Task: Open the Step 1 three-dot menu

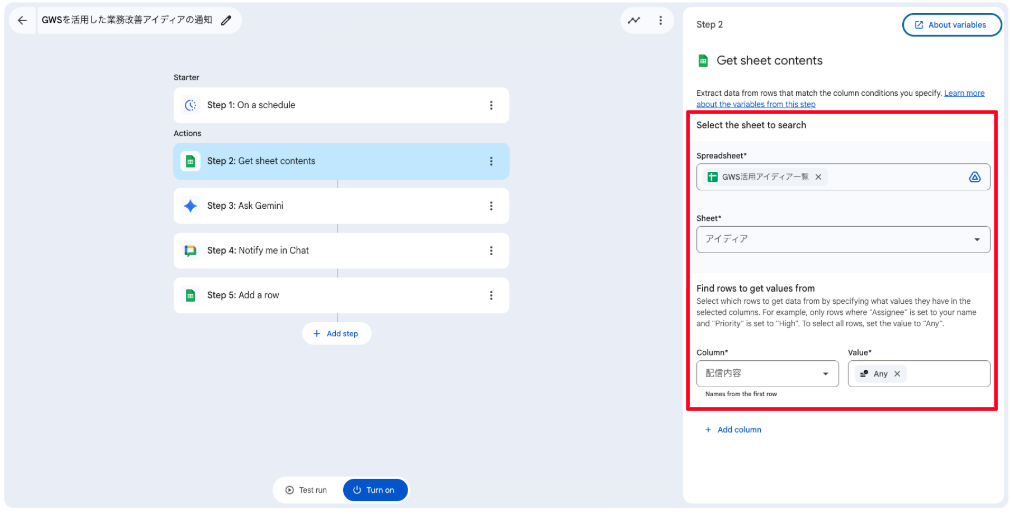Action: coord(491,105)
